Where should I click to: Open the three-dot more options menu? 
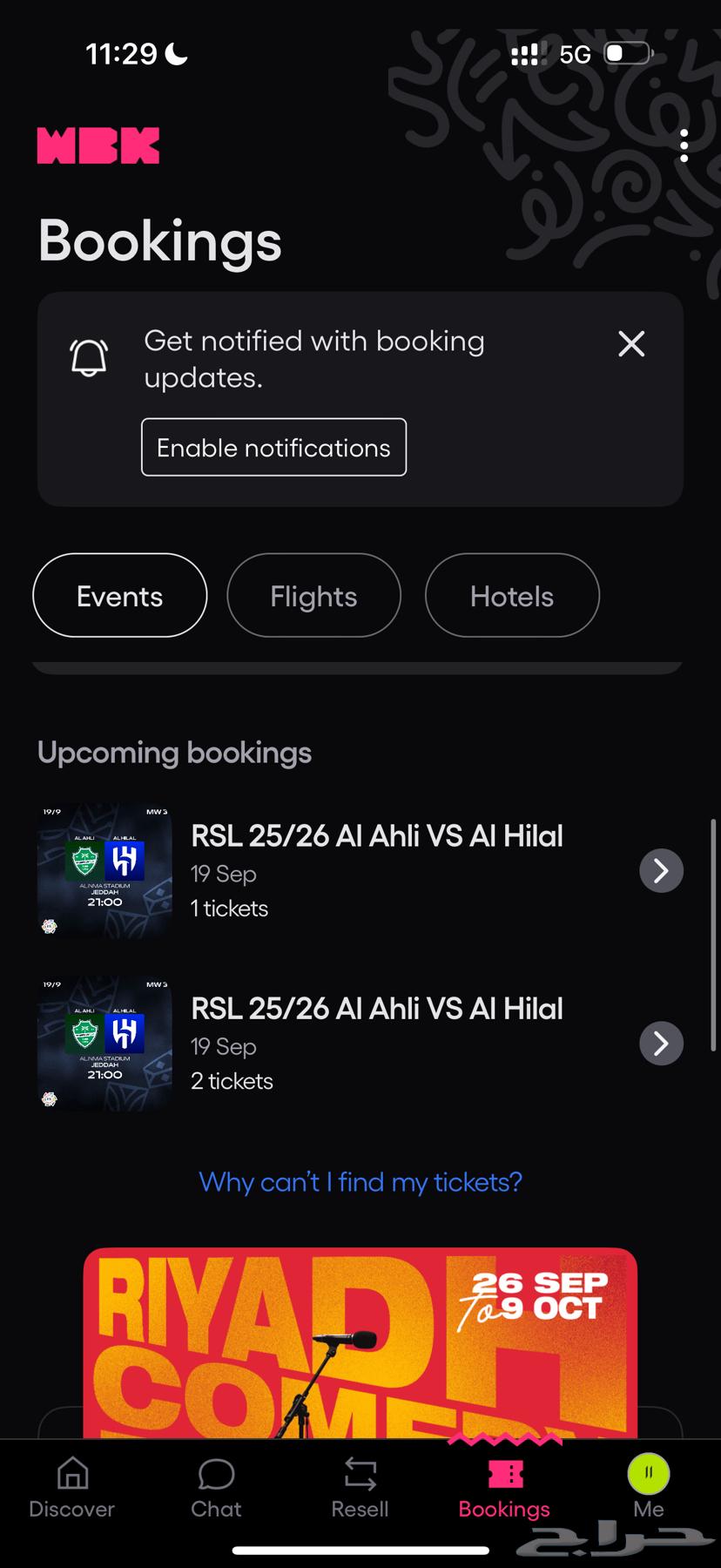pyautogui.click(x=684, y=145)
